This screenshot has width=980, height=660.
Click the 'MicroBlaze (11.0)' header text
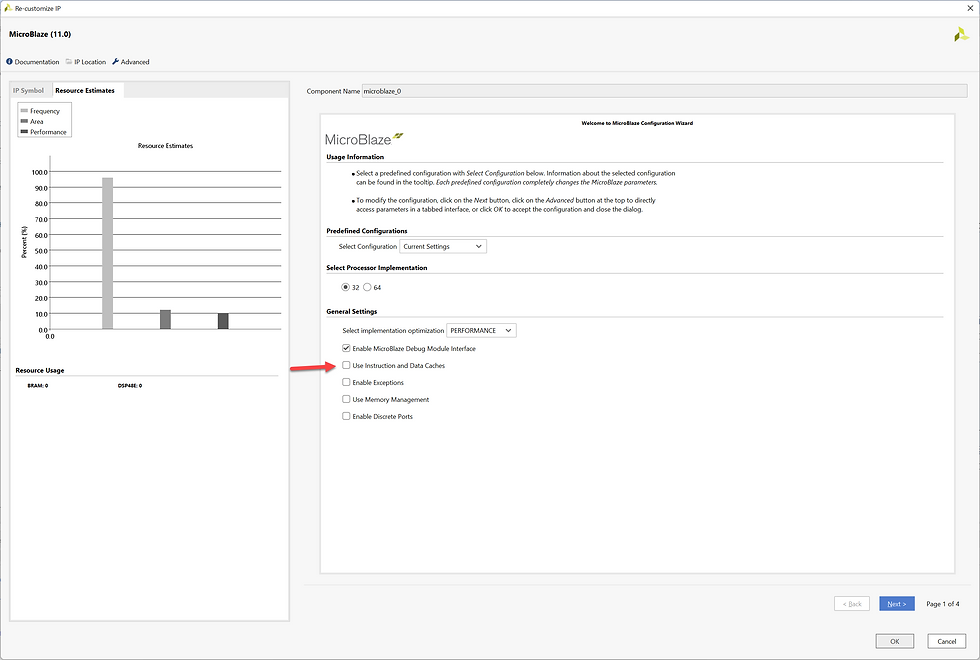coord(40,34)
